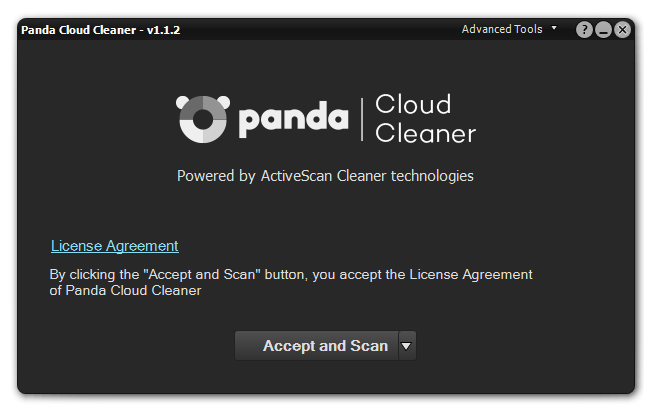Close the Panda Cloud Cleaner window
The width and height of the screenshot is (662, 417).
tap(622, 30)
